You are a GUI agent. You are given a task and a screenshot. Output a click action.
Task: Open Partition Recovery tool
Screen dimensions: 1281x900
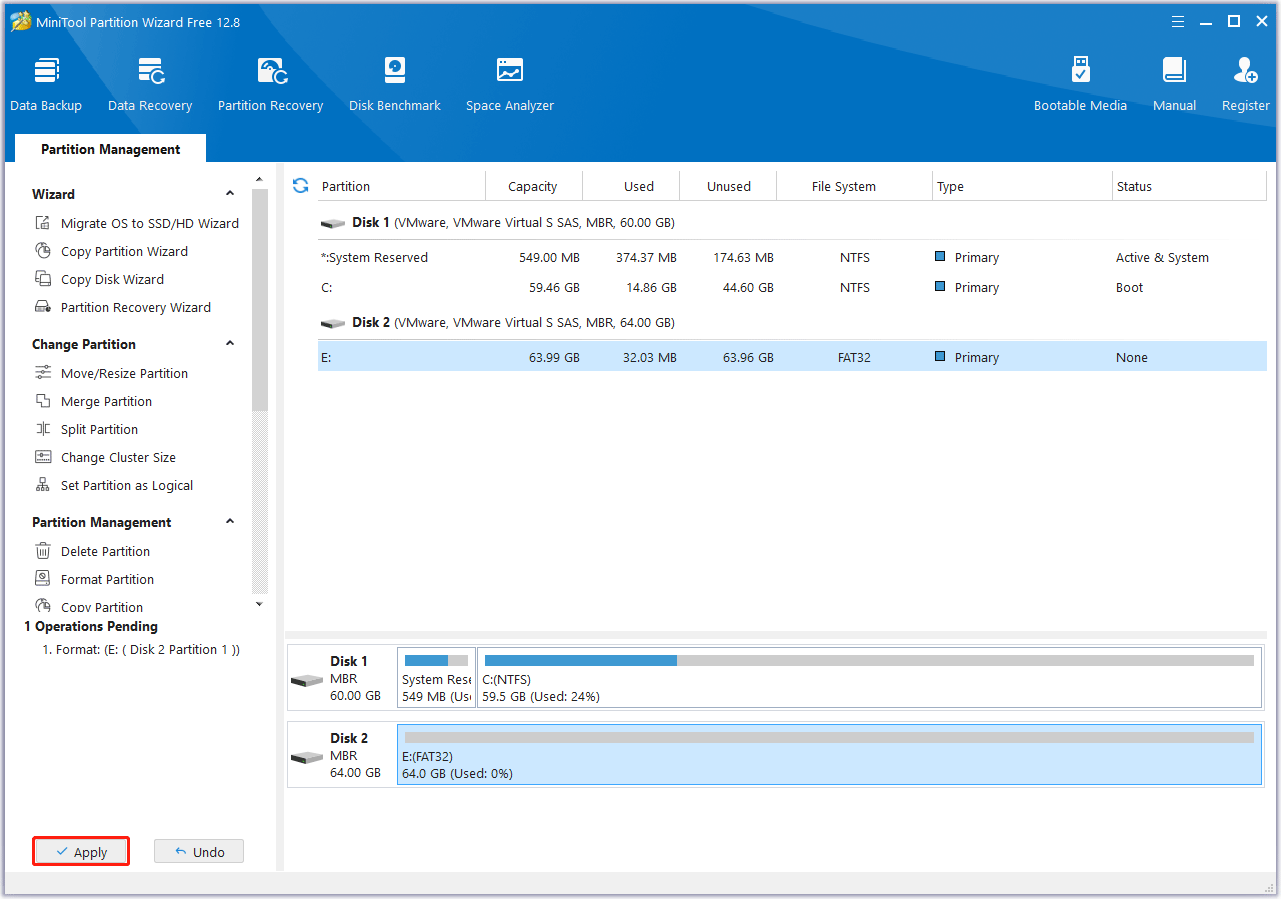pos(270,84)
